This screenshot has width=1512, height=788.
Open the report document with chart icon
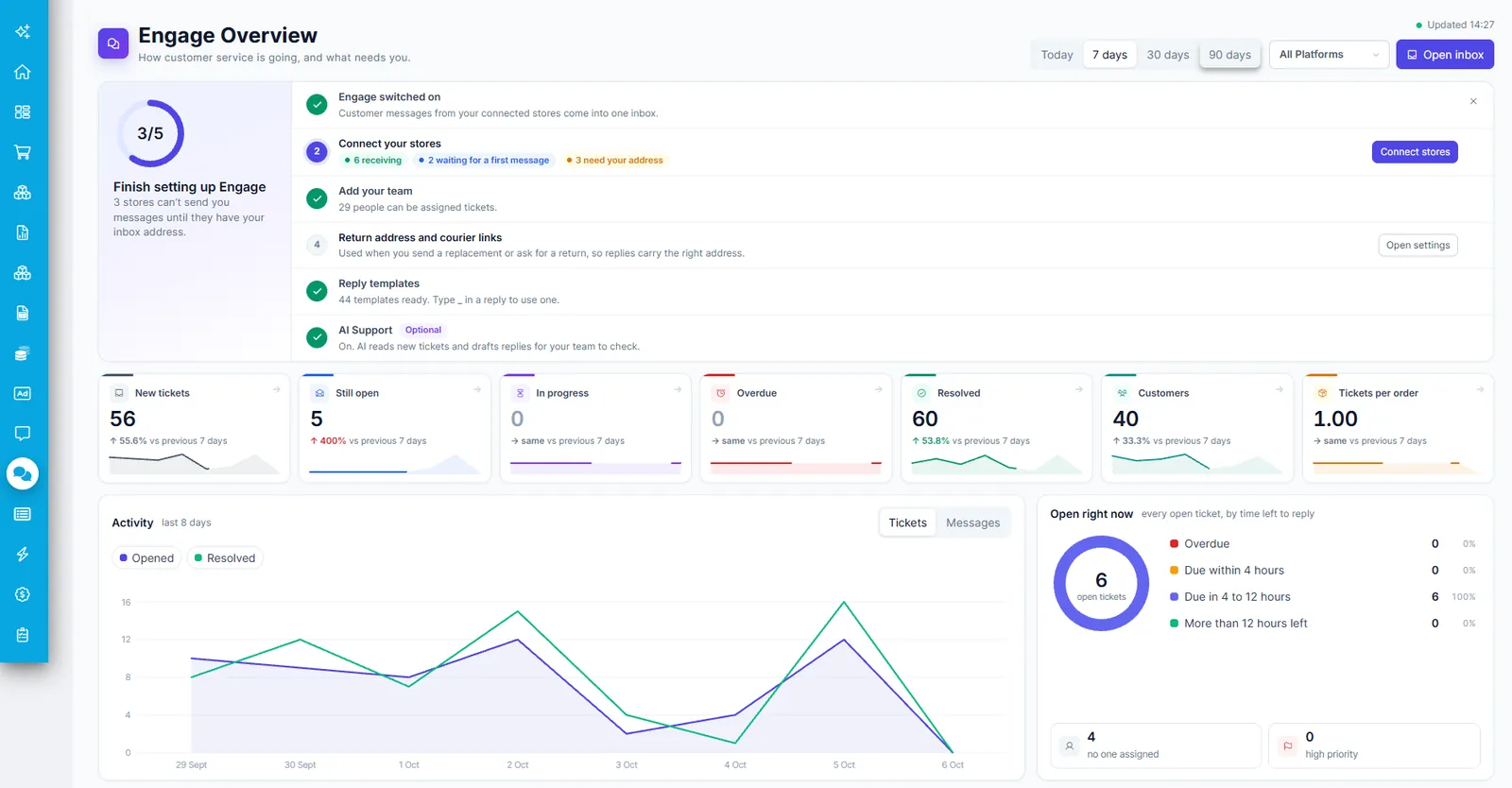(23, 232)
